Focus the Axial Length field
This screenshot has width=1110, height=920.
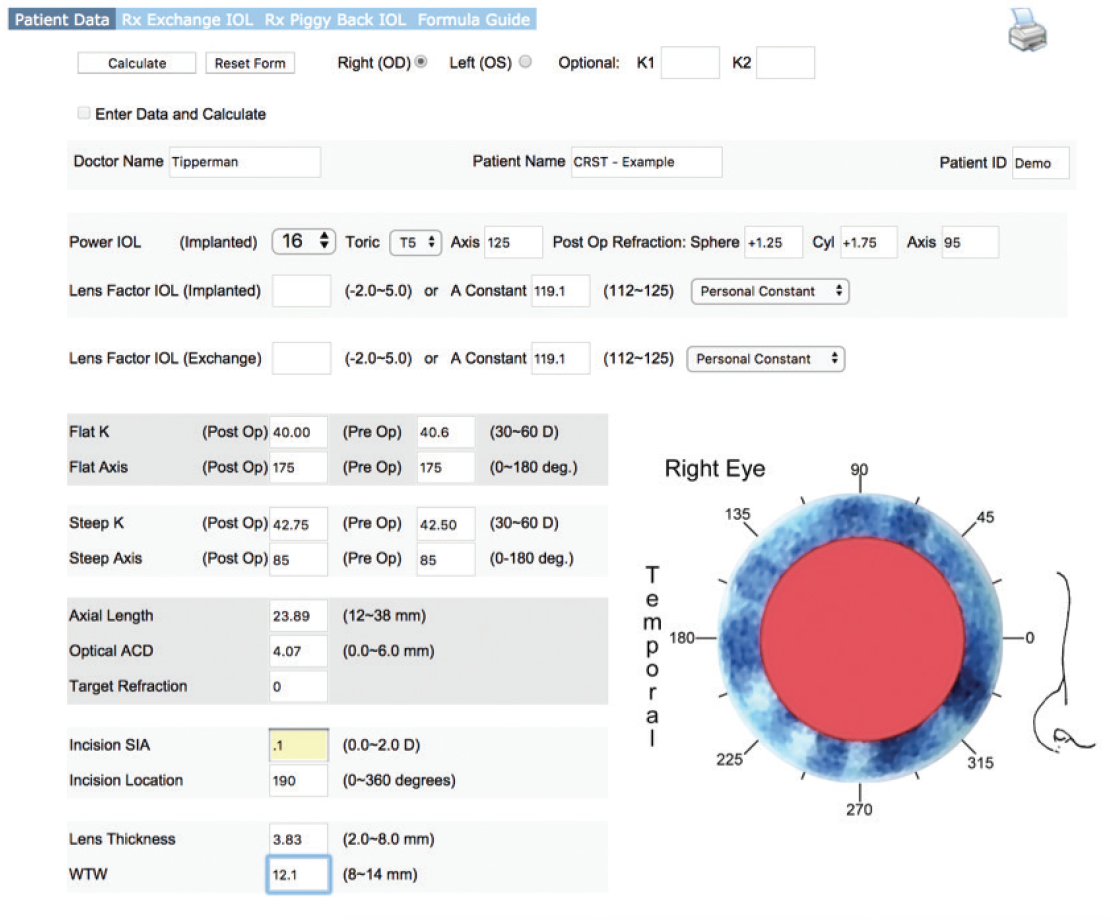(298, 616)
